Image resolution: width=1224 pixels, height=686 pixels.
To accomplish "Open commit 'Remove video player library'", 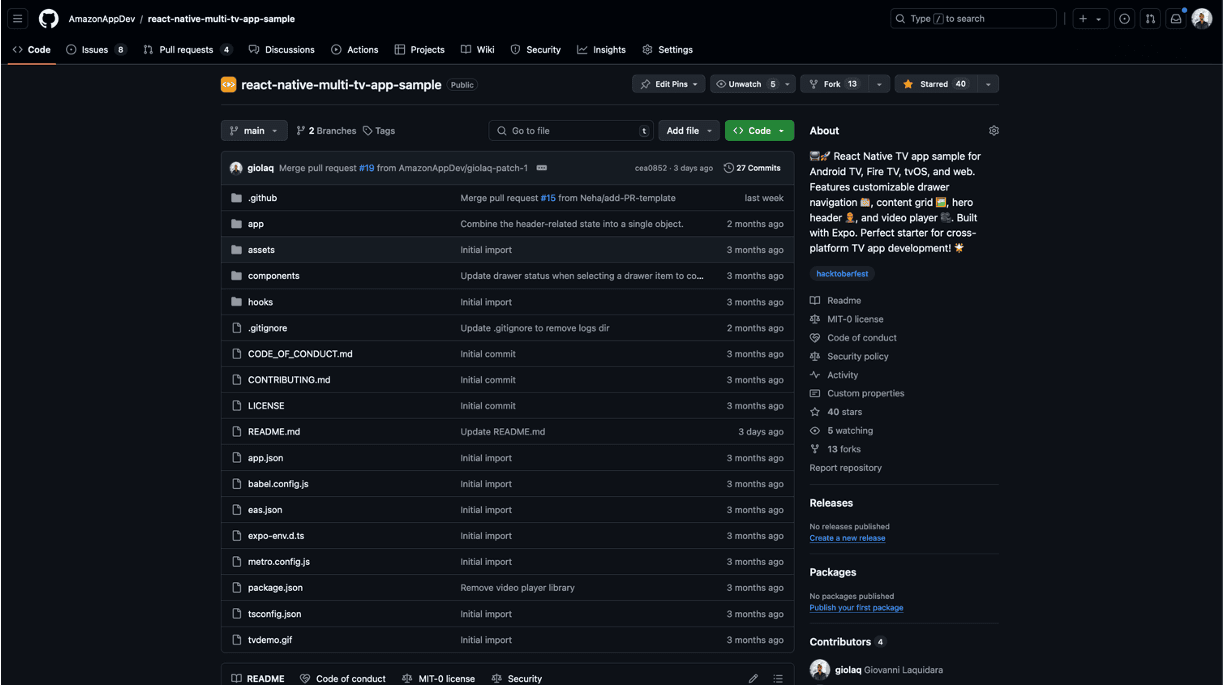I will click(x=517, y=588).
